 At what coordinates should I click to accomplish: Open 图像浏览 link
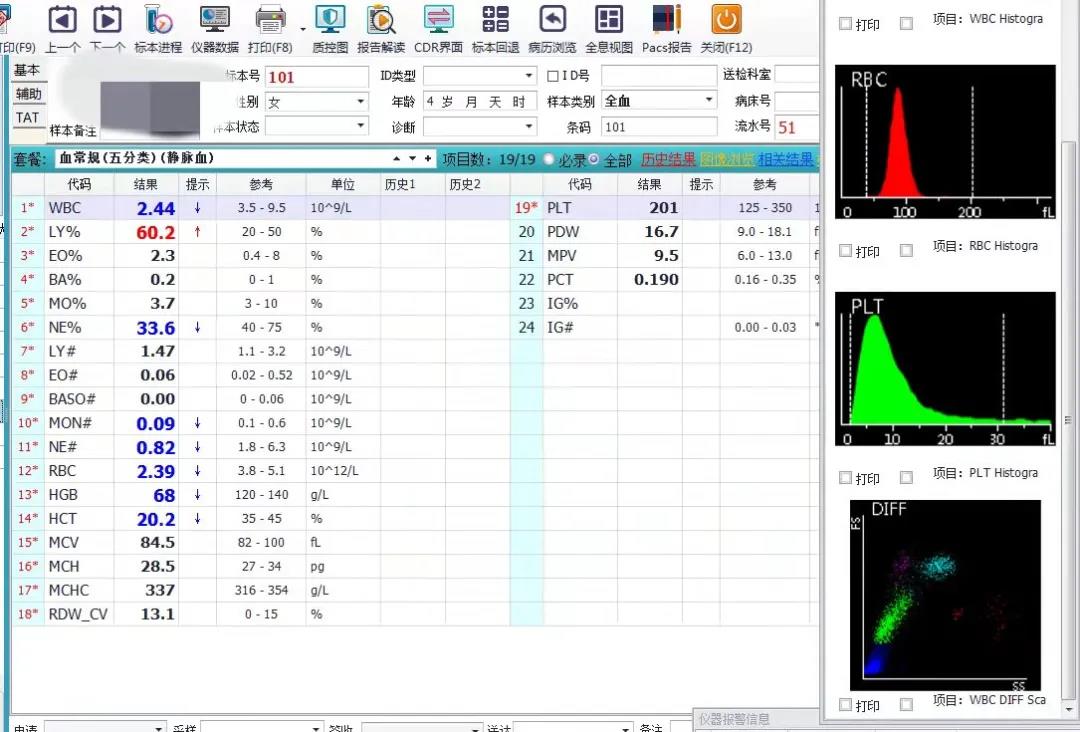point(727,160)
